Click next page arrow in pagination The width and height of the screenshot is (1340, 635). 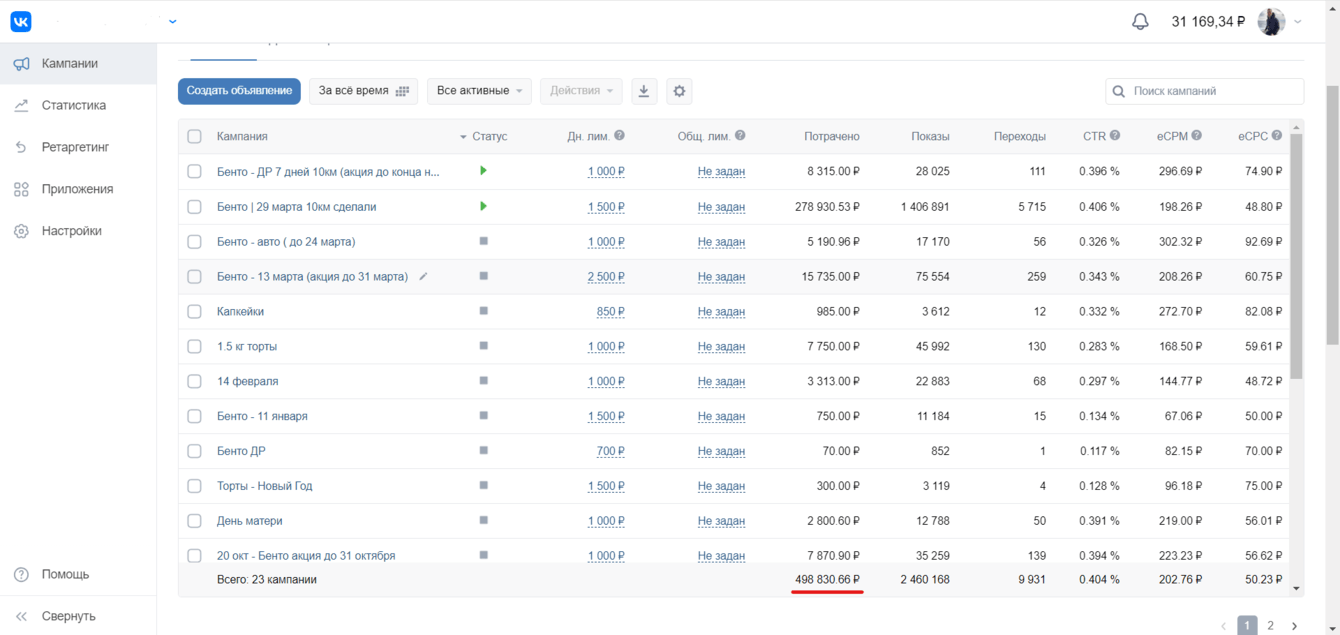click(x=1295, y=626)
